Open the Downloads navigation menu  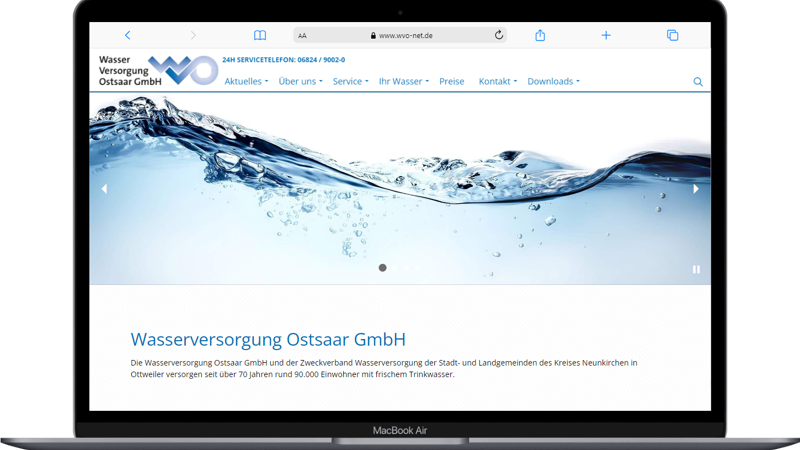coord(553,81)
